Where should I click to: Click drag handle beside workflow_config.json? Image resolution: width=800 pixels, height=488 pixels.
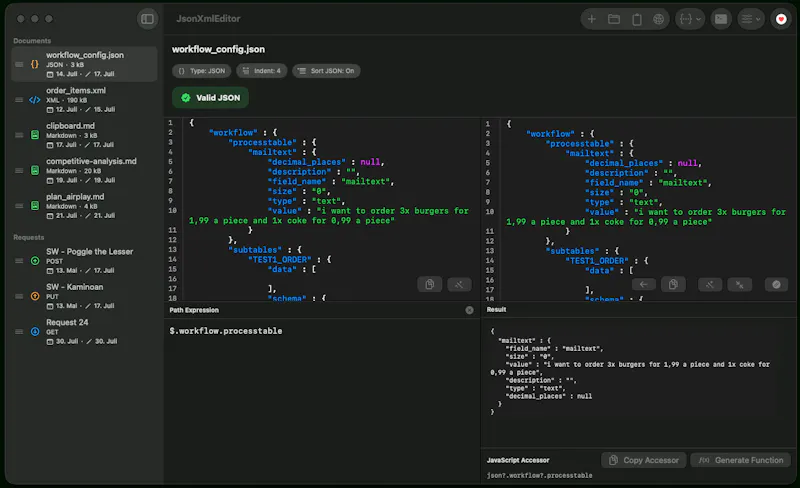[x=19, y=64]
